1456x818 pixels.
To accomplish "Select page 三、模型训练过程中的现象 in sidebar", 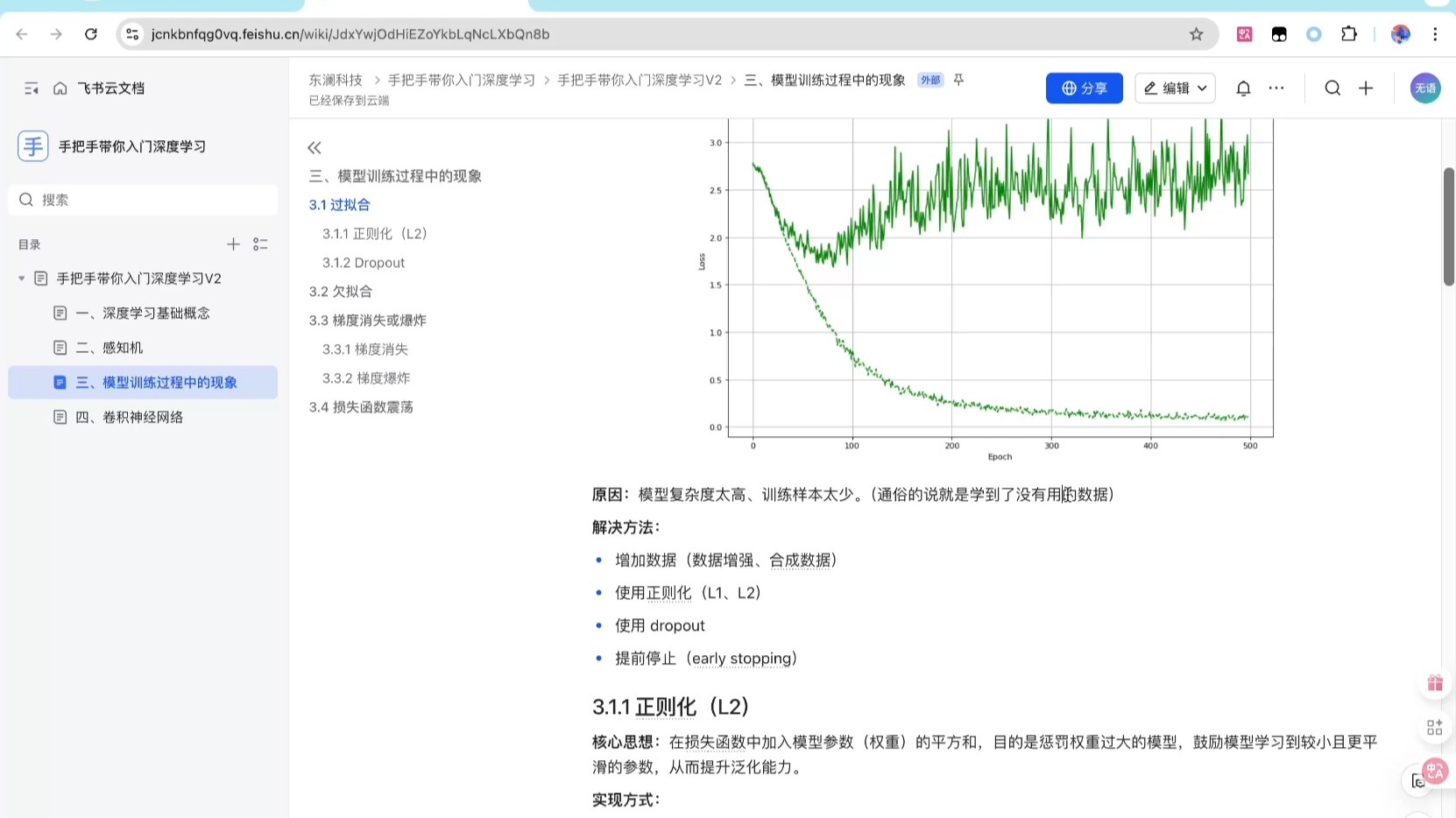I will [143, 383].
